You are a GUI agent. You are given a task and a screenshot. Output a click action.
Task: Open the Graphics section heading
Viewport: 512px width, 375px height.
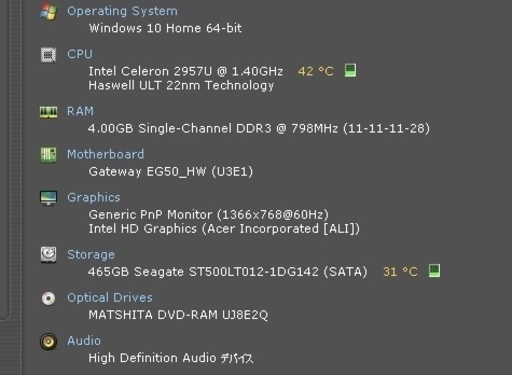pyautogui.click(x=94, y=197)
